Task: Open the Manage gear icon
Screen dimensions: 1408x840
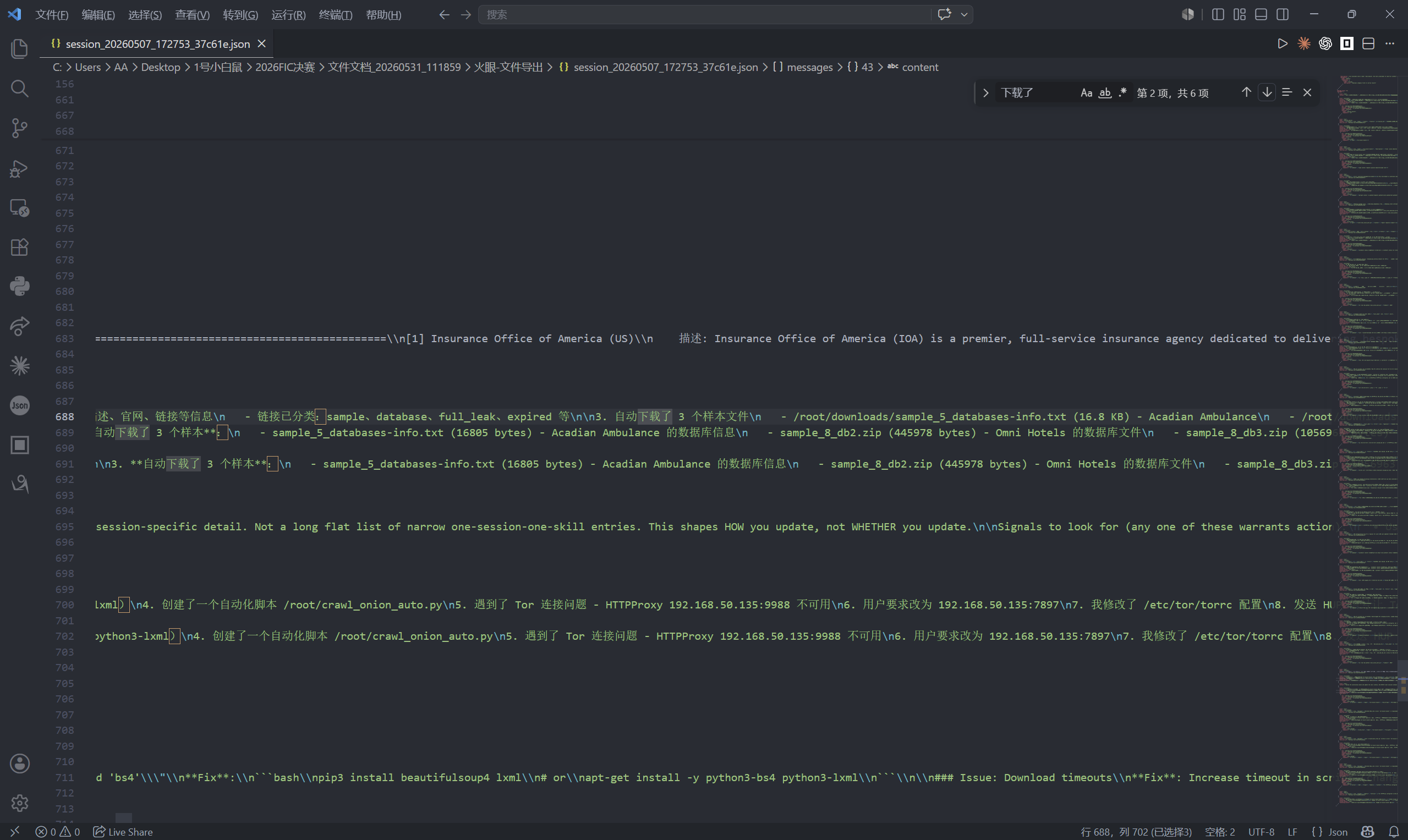Action: point(19,803)
